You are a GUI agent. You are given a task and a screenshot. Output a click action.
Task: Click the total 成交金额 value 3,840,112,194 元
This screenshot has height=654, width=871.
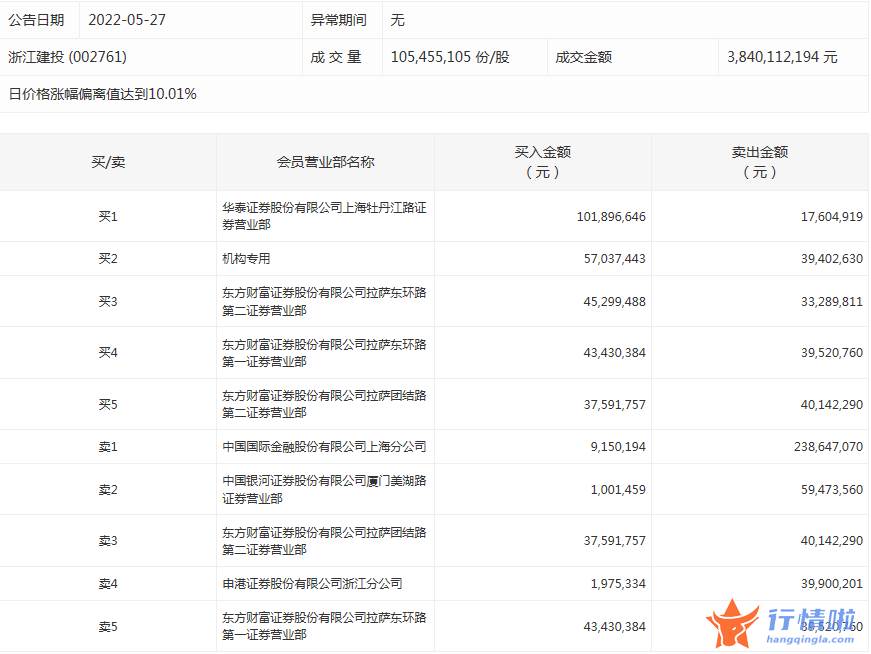coord(783,57)
